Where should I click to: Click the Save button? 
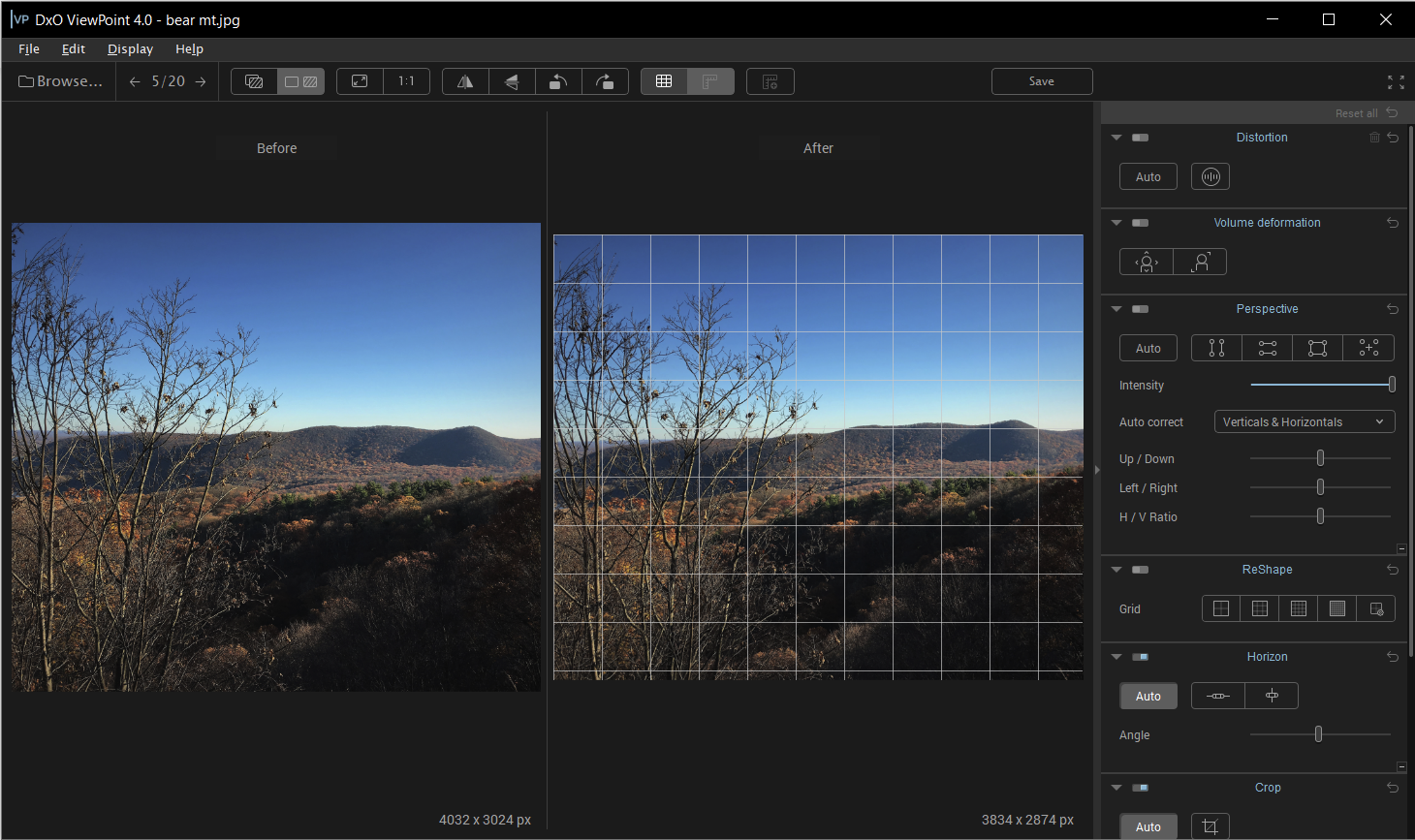point(1042,81)
